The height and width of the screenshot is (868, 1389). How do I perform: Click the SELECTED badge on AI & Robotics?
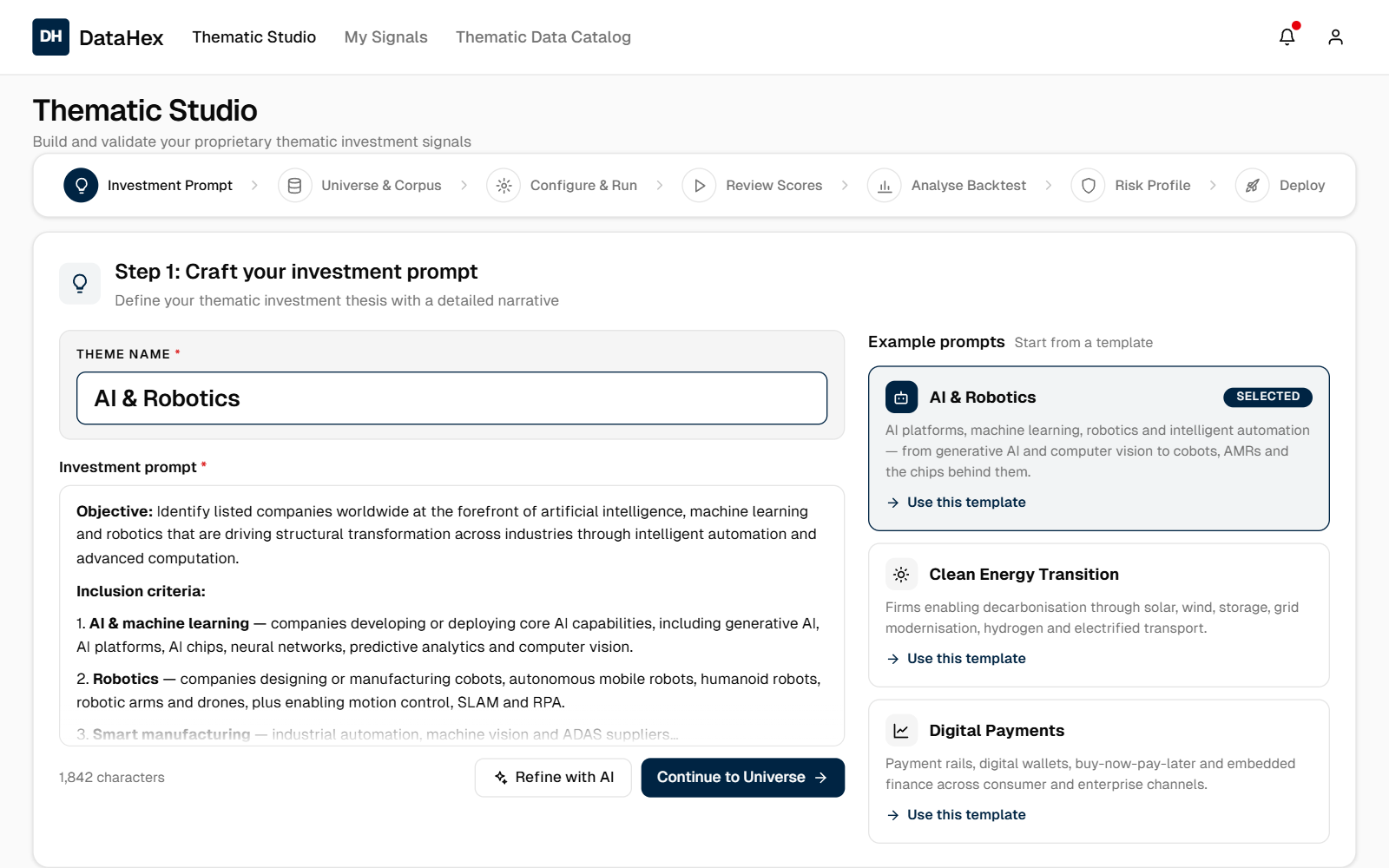1267,397
